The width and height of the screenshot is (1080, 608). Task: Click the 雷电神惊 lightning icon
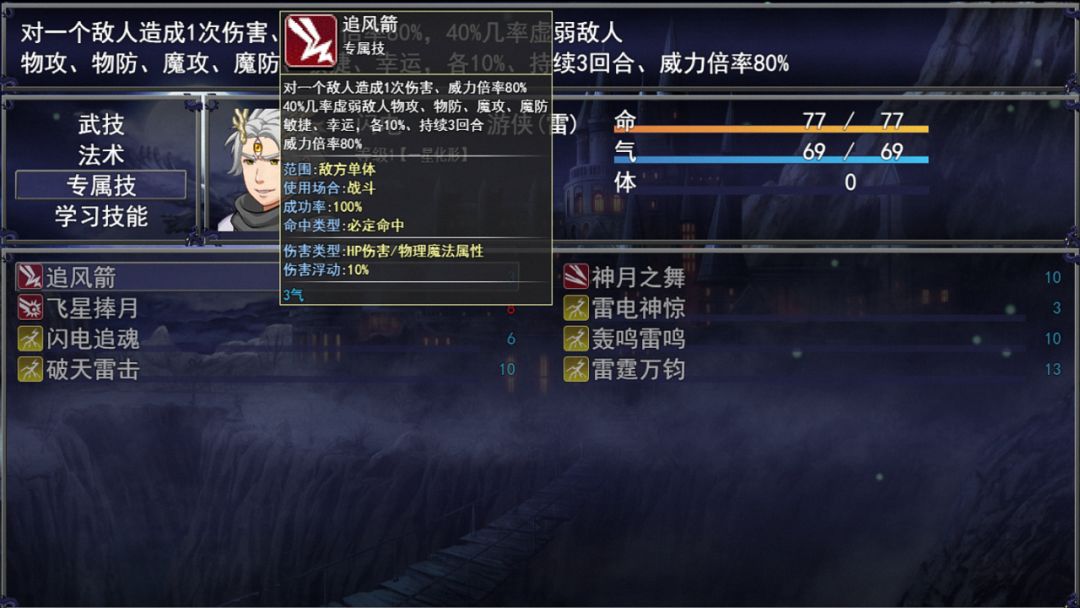(x=576, y=308)
